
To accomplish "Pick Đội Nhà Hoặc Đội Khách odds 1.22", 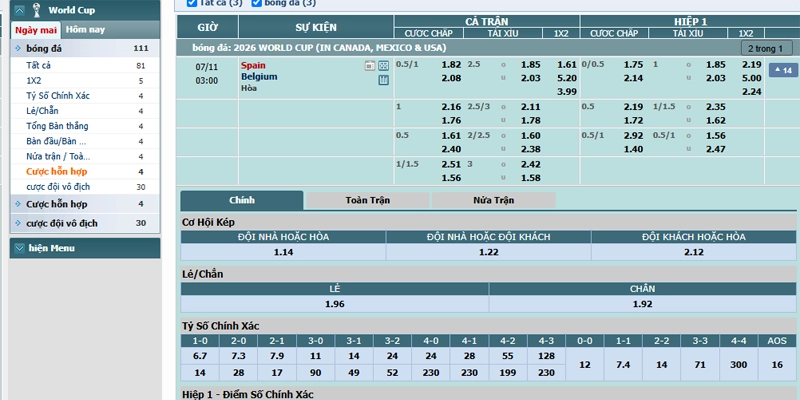I will coord(488,252).
